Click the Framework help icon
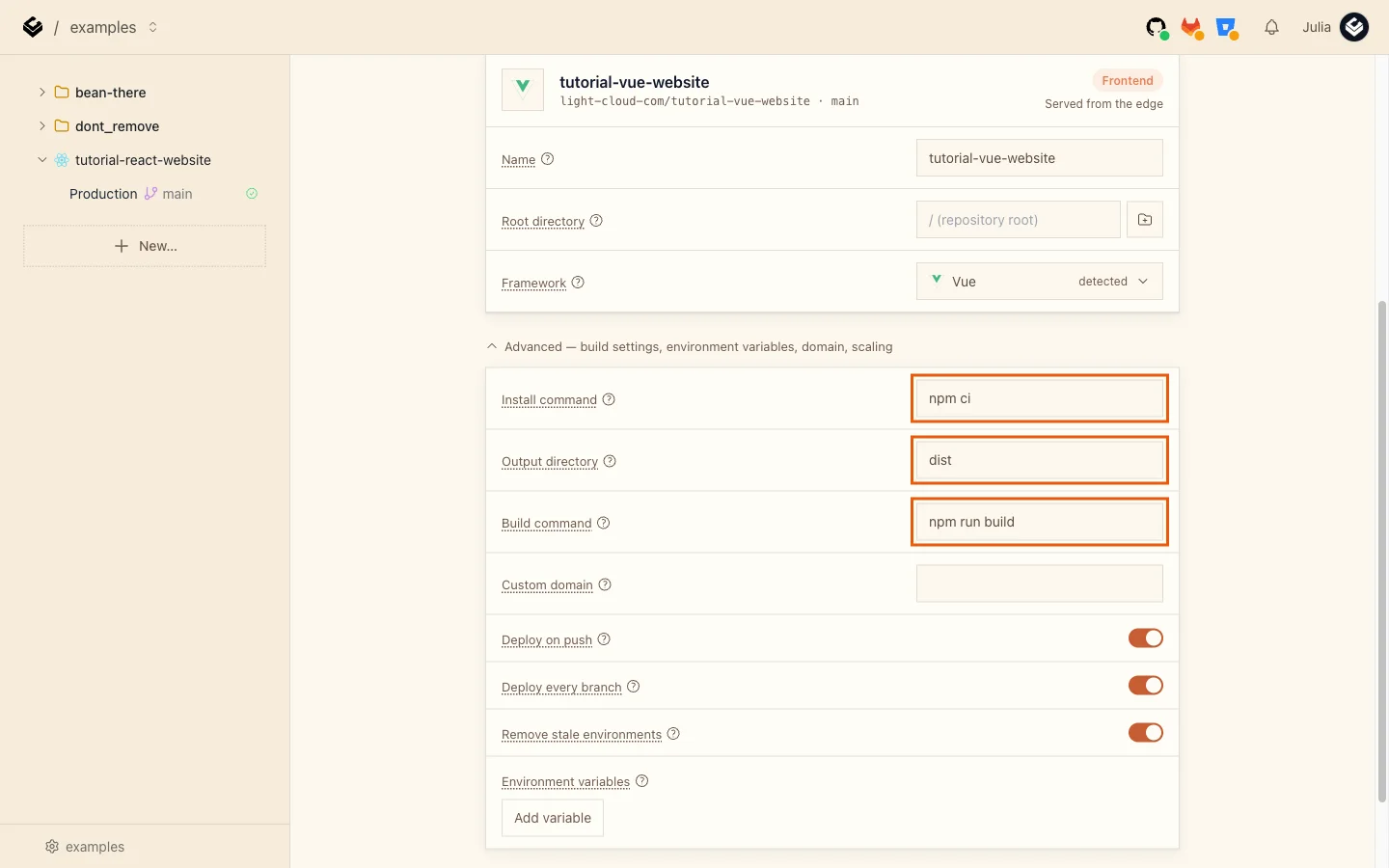The height and width of the screenshot is (868, 1389). coord(578,283)
